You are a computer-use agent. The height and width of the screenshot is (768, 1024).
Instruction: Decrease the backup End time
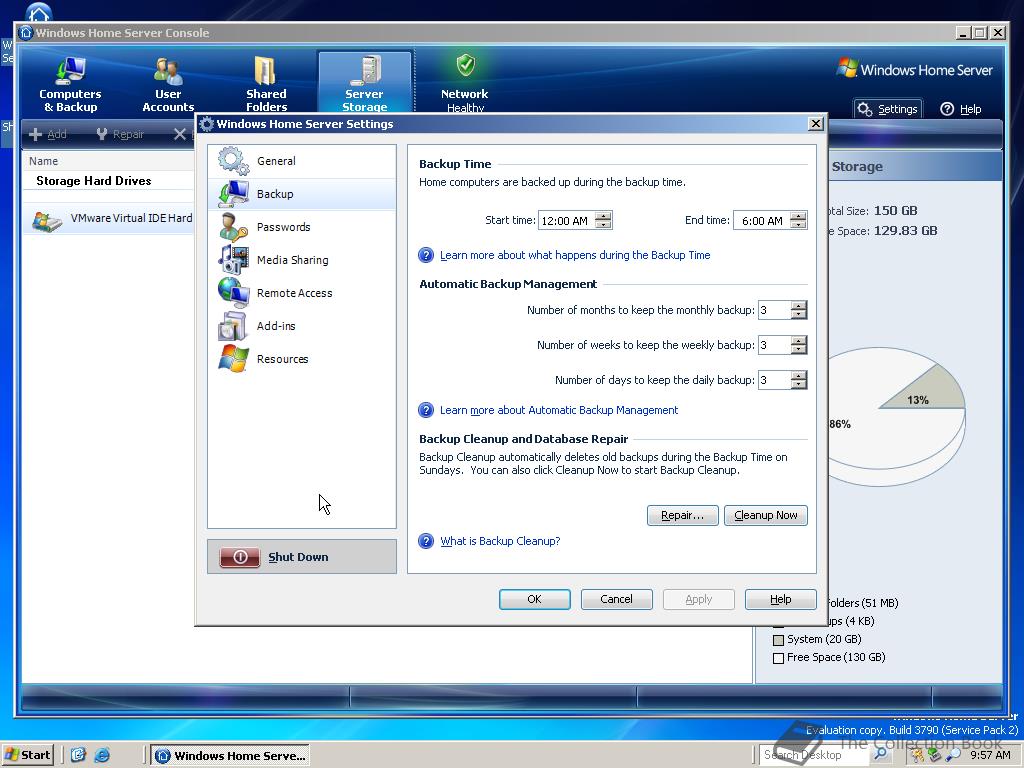click(x=799, y=225)
